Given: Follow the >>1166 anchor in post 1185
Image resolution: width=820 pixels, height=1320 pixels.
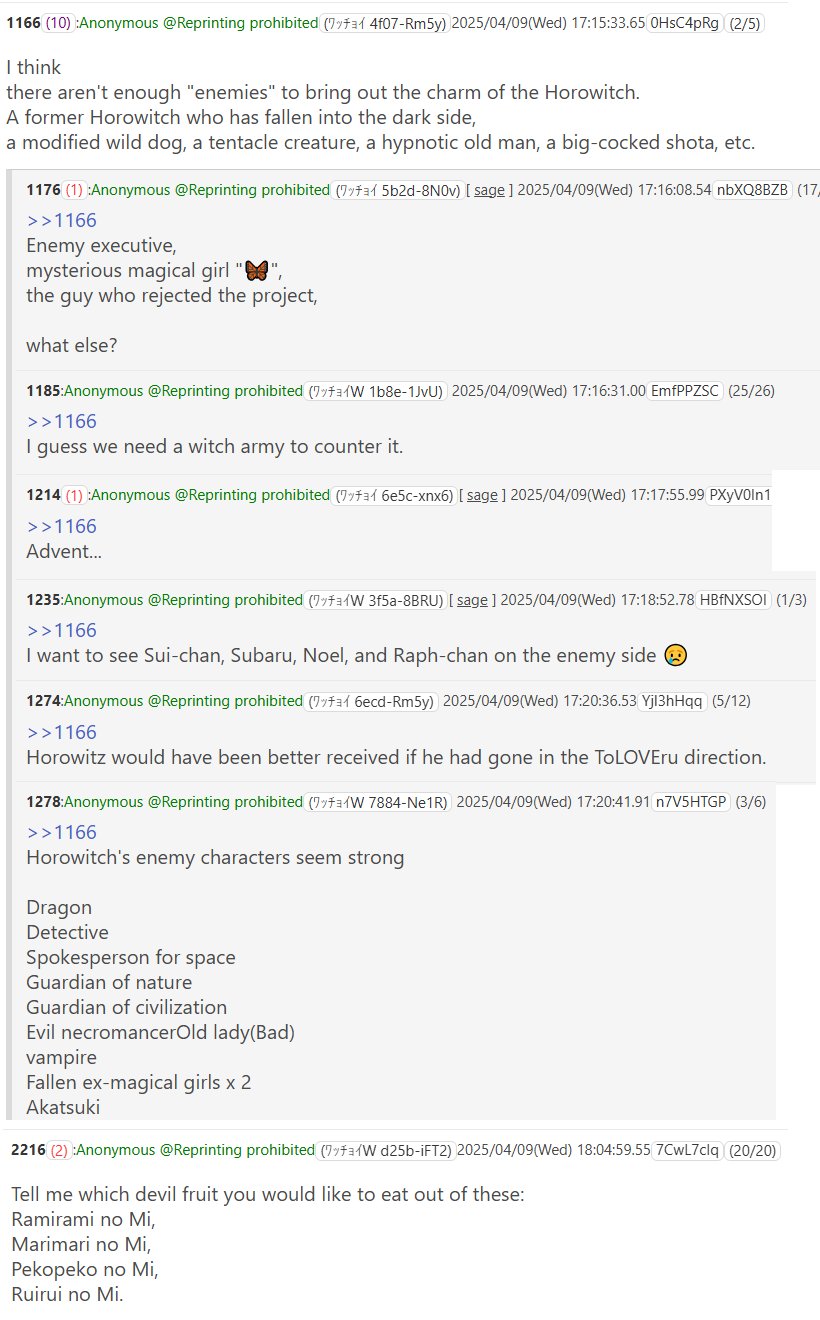Looking at the screenshot, I should 61,421.
